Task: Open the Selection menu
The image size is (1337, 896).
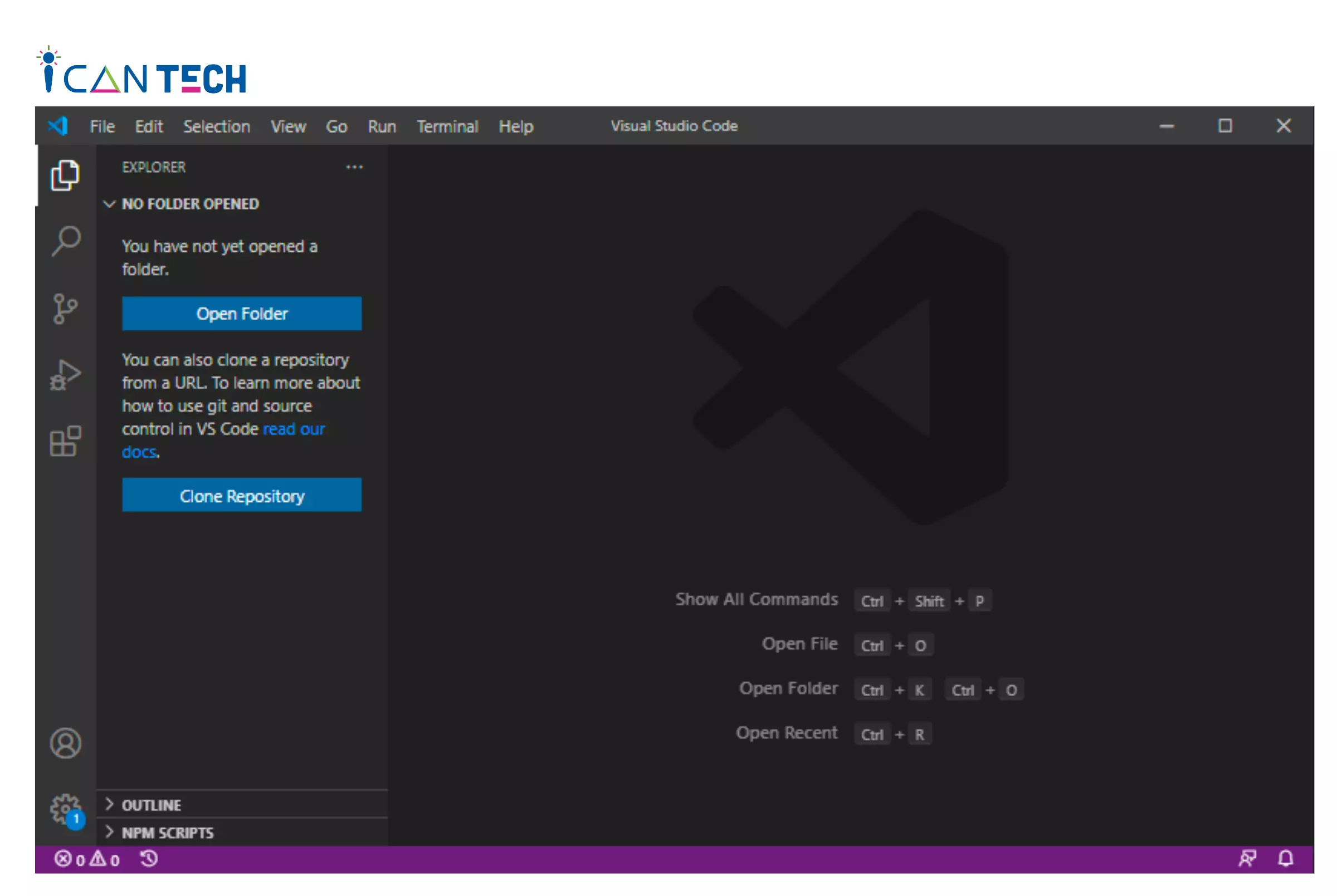Action: click(217, 126)
